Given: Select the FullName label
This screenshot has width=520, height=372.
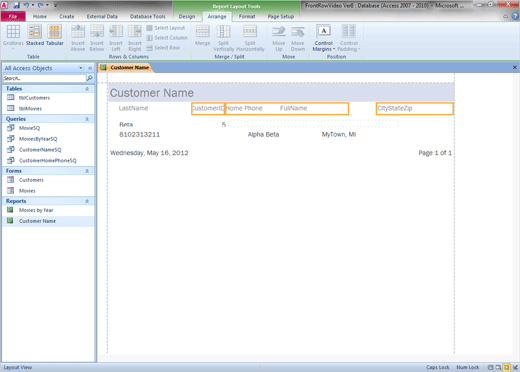Looking at the screenshot, I should [293, 108].
